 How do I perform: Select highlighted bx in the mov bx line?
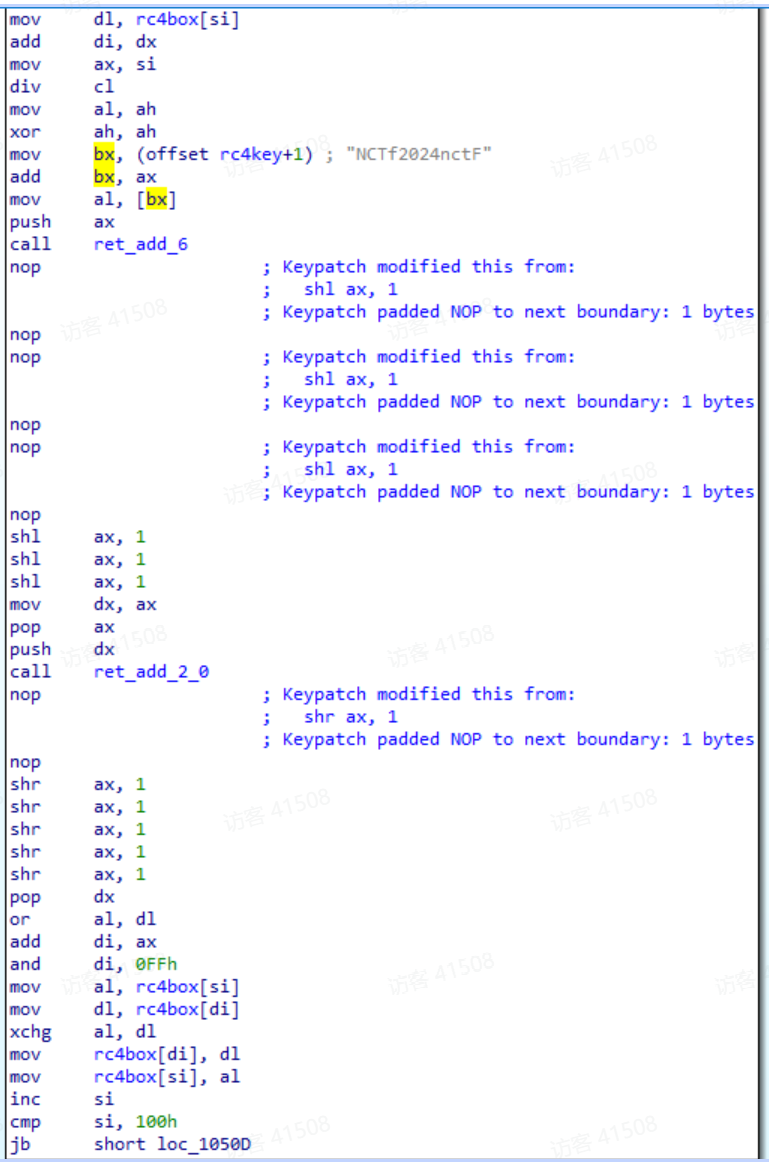click(105, 155)
